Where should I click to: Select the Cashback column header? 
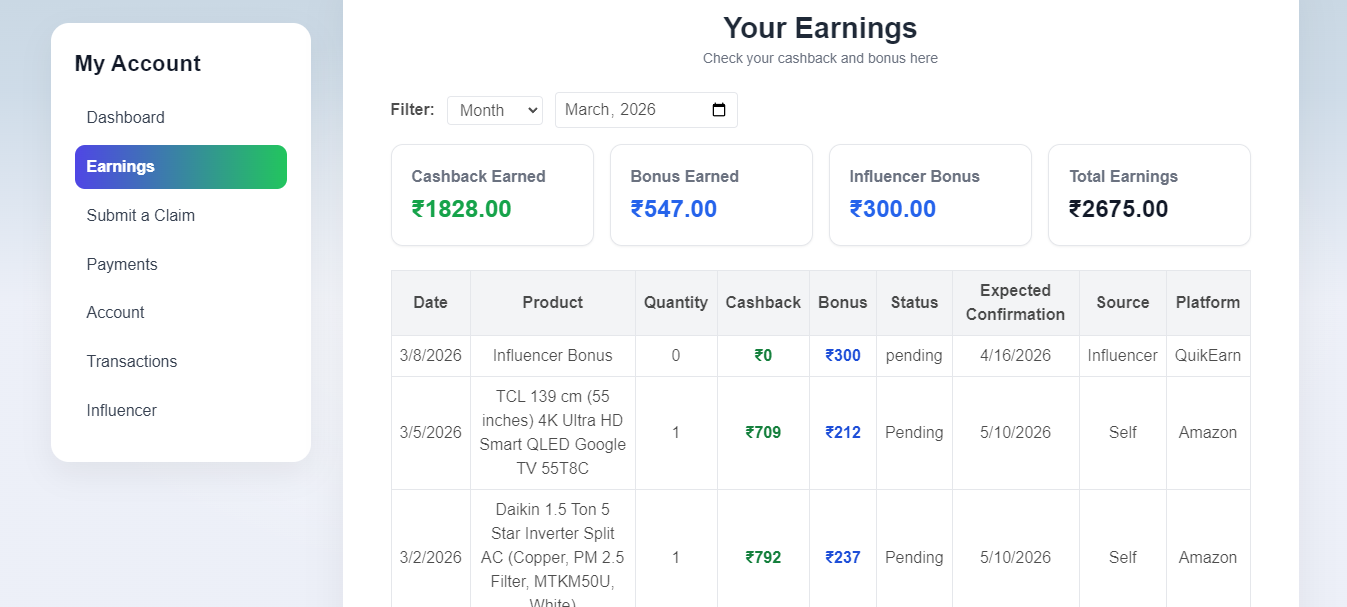pyautogui.click(x=763, y=302)
